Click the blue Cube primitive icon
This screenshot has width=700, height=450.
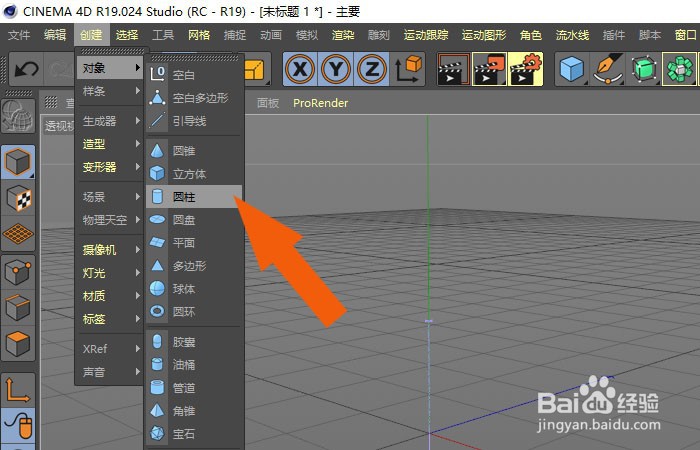tap(572, 69)
